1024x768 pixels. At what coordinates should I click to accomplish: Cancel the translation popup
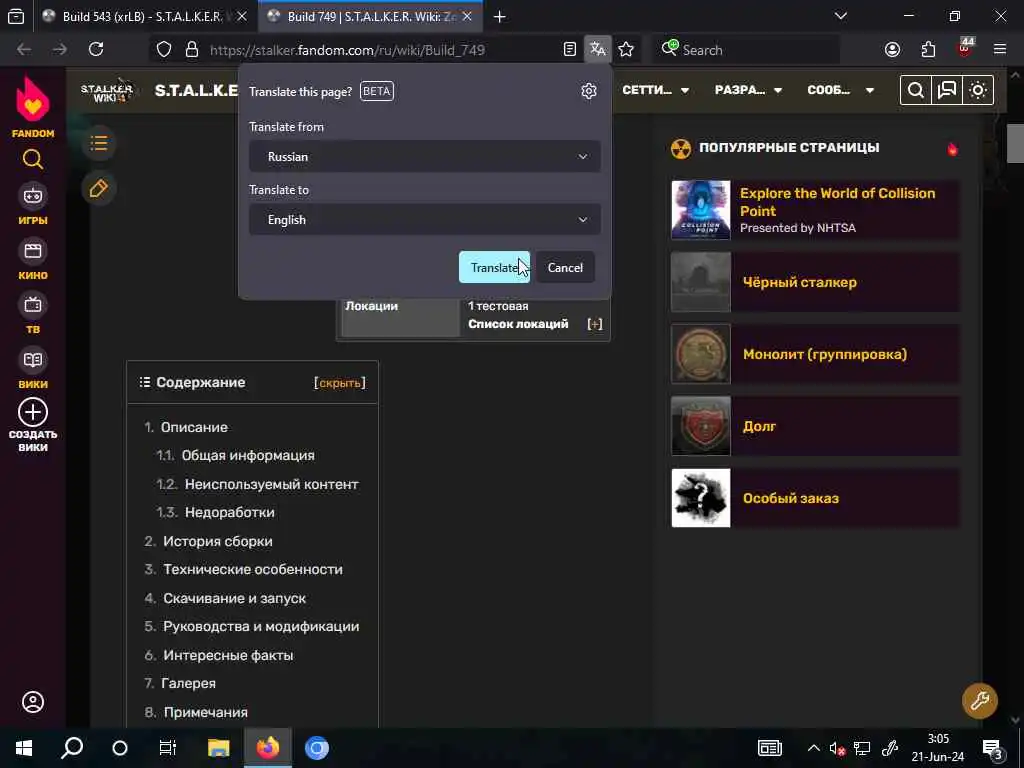[x=565, y=267]
